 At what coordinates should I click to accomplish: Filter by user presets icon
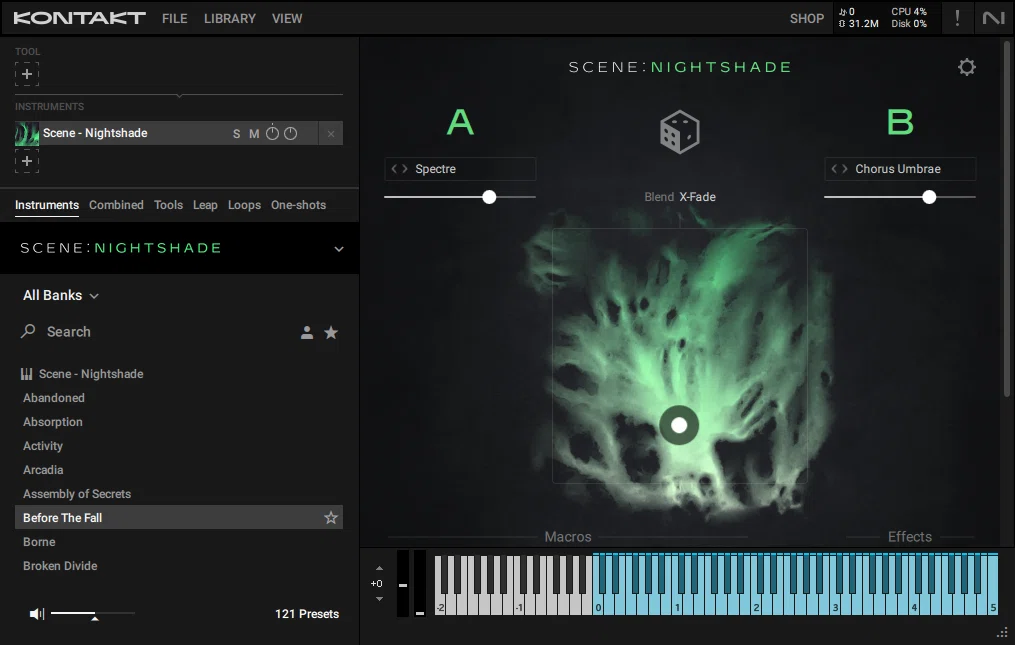tap(307, 333)
